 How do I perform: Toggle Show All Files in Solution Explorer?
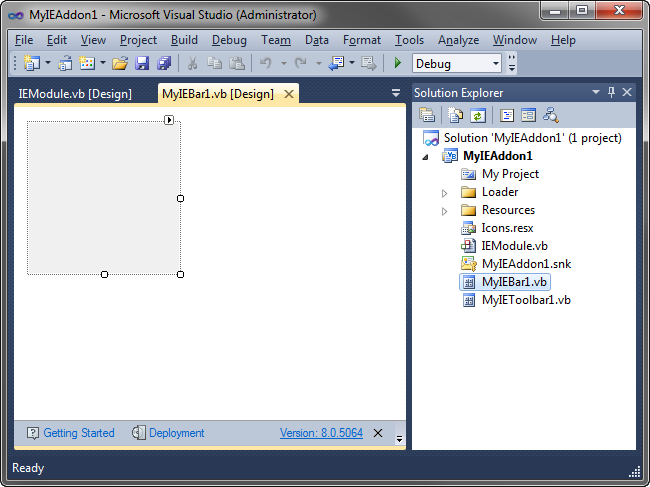coord(456,115)
